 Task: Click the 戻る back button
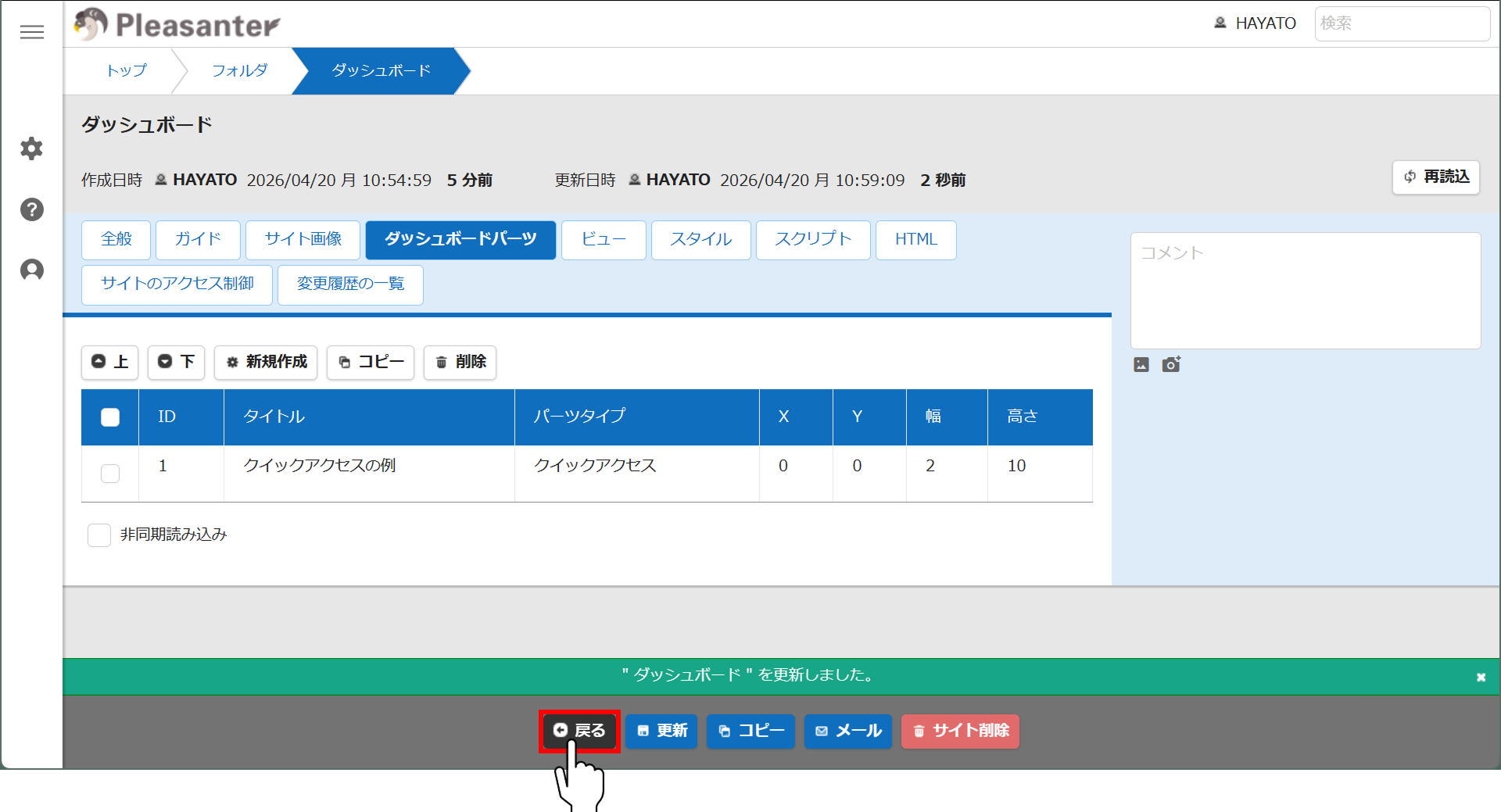tap(579, 731)
